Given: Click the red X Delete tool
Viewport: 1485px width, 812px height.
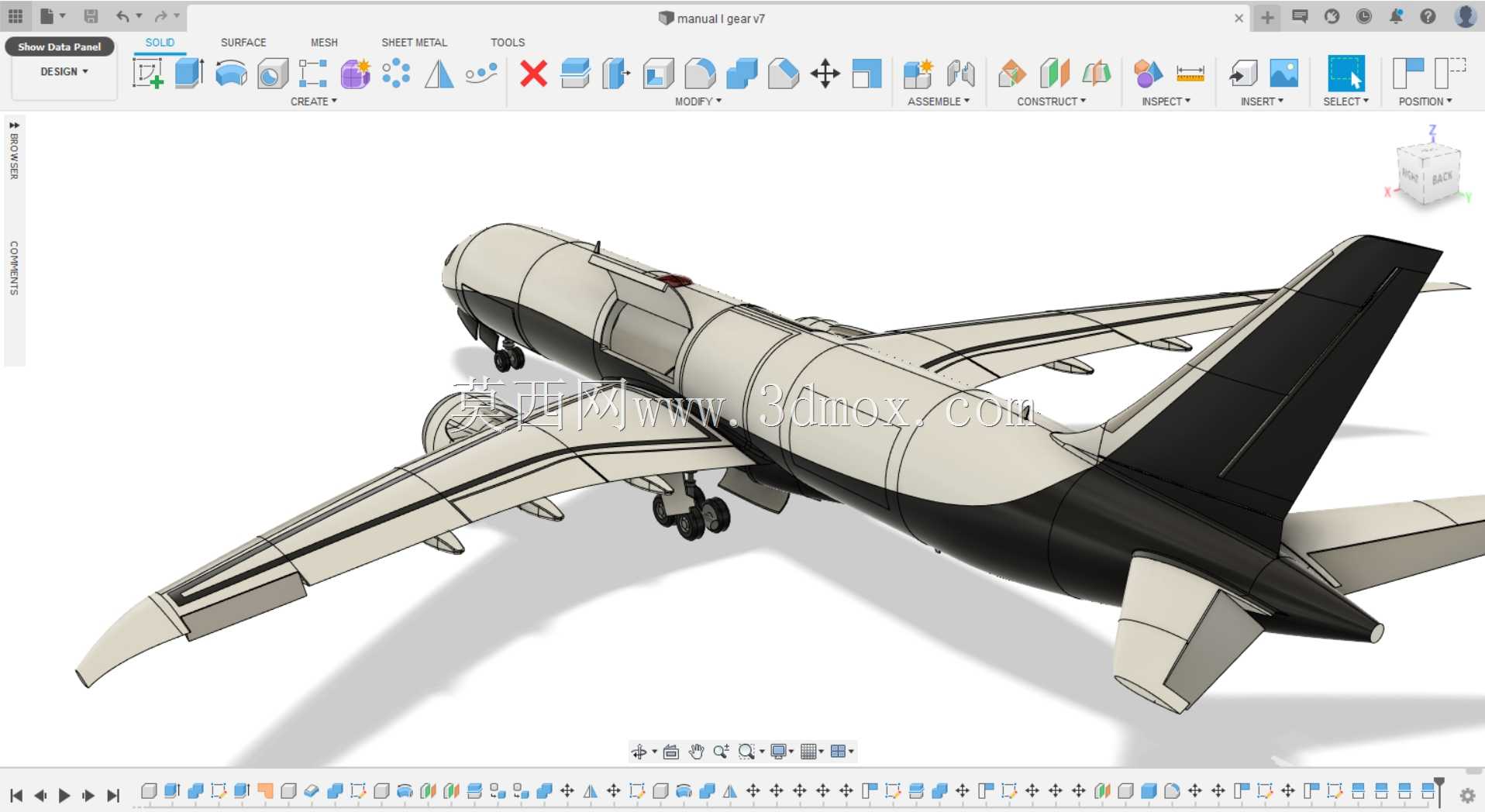Looking at the screenshot, I should [533, 74].
